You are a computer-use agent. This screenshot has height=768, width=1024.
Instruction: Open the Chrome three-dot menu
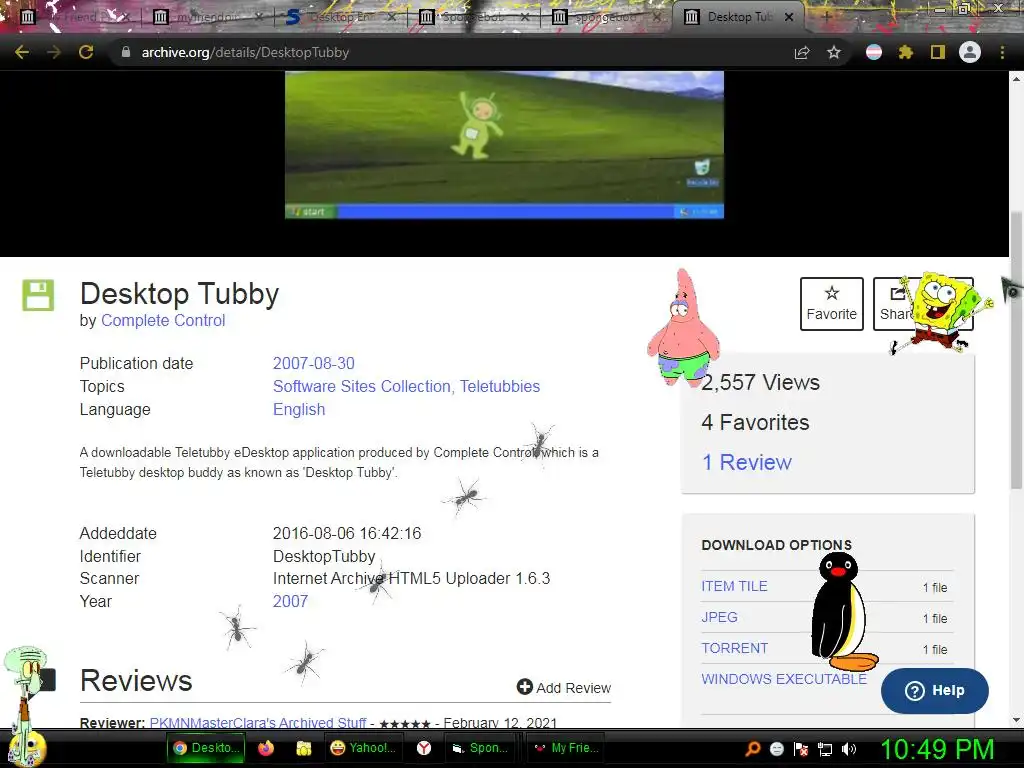pyautogui.click(x=1002, y=52)
